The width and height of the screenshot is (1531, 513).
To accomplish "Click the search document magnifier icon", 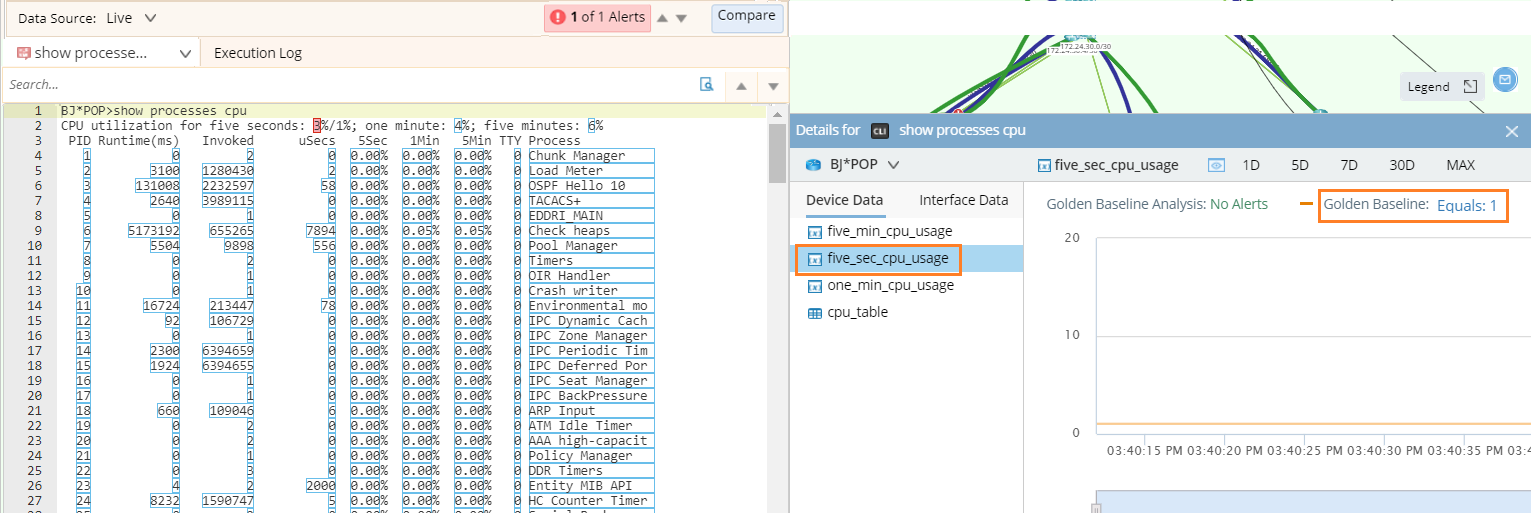I will coord(707,85).
